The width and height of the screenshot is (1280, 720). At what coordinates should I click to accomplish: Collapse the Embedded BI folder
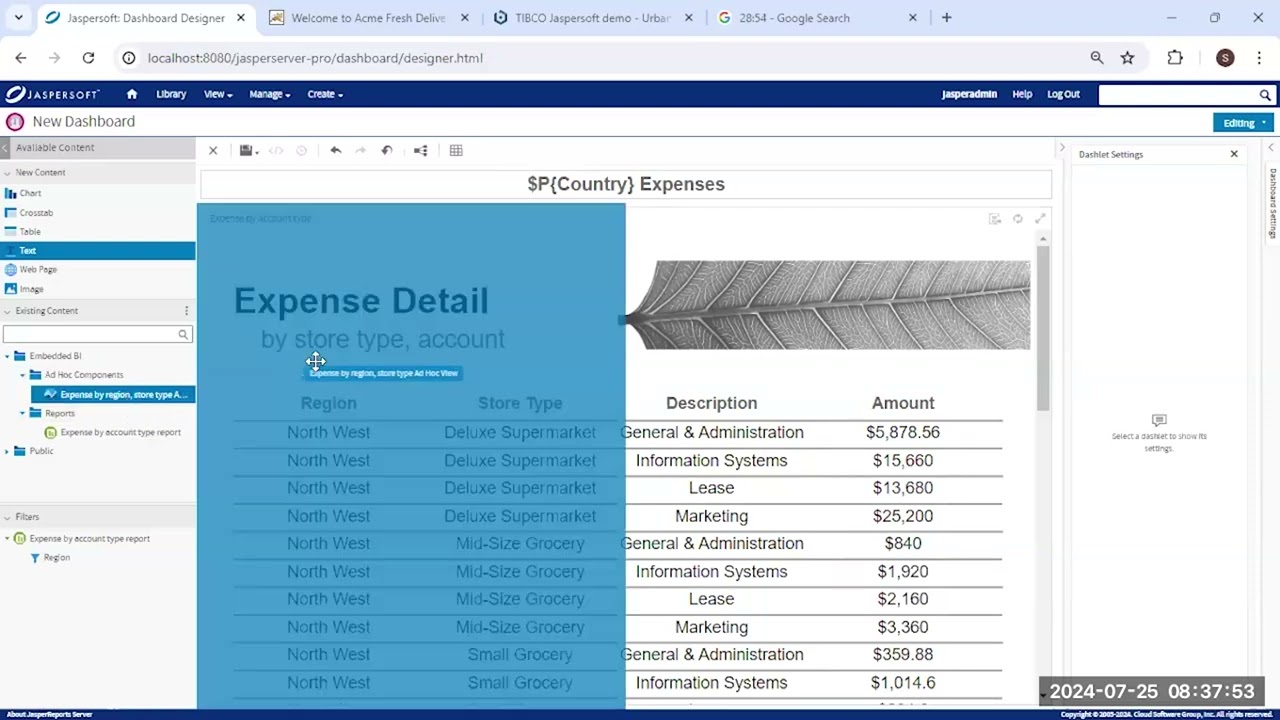8,356
